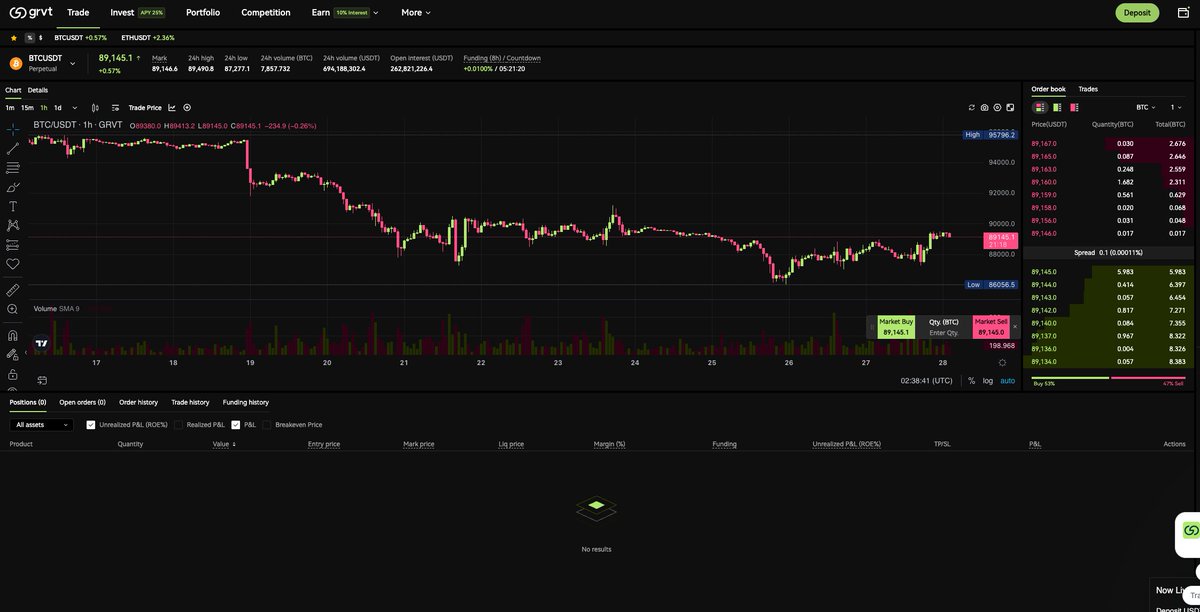1200x612 pixels.
Task: Open the chart patterns tool
Action: (x=13, y=225)
